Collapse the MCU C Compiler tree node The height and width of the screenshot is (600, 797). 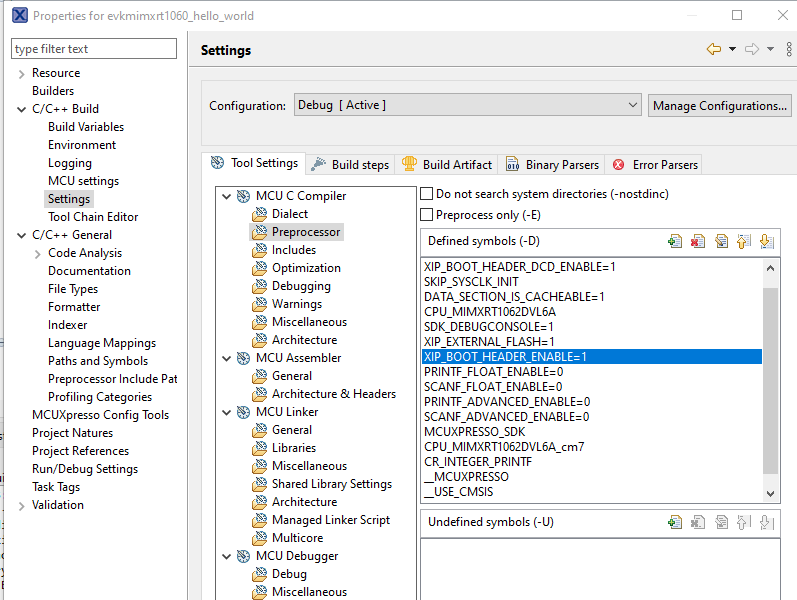tap(227, 196)
